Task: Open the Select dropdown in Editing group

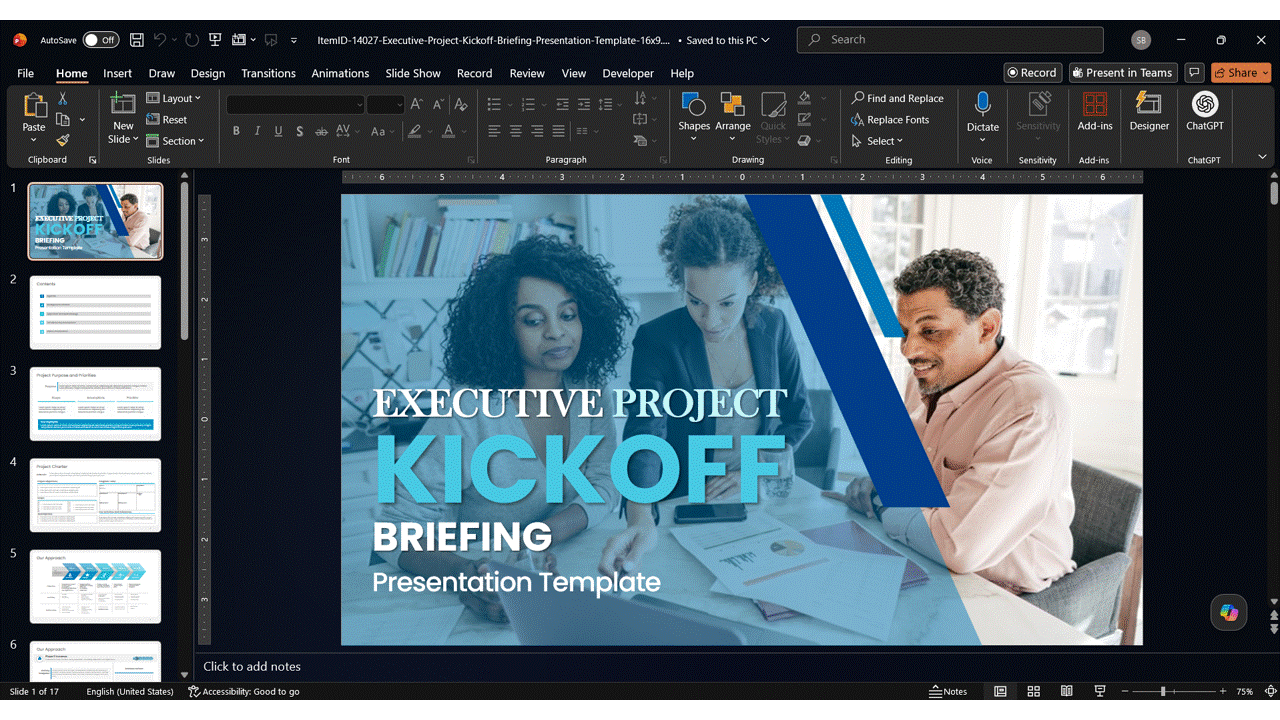Action: pos(877,141)
